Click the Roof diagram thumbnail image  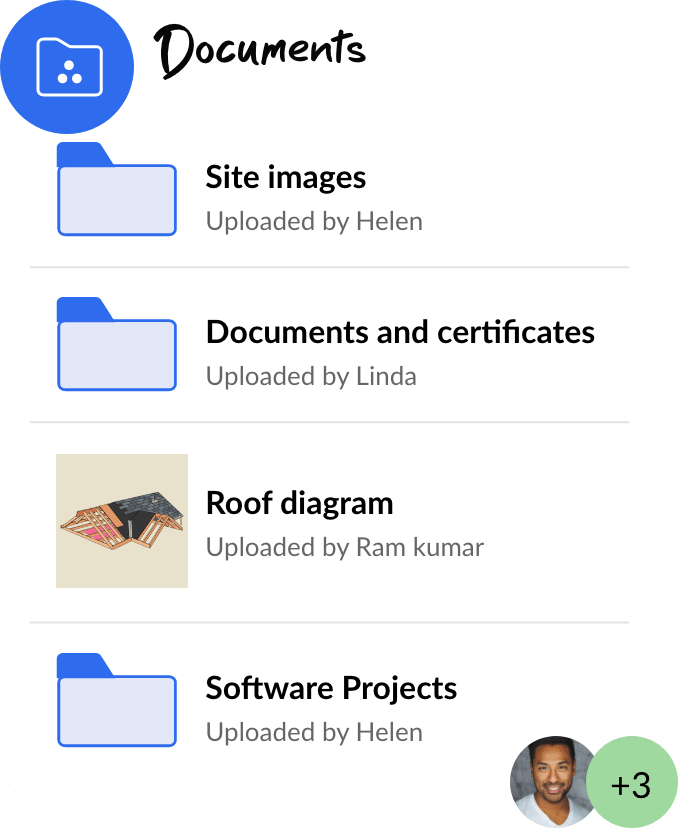coord(121,519)
